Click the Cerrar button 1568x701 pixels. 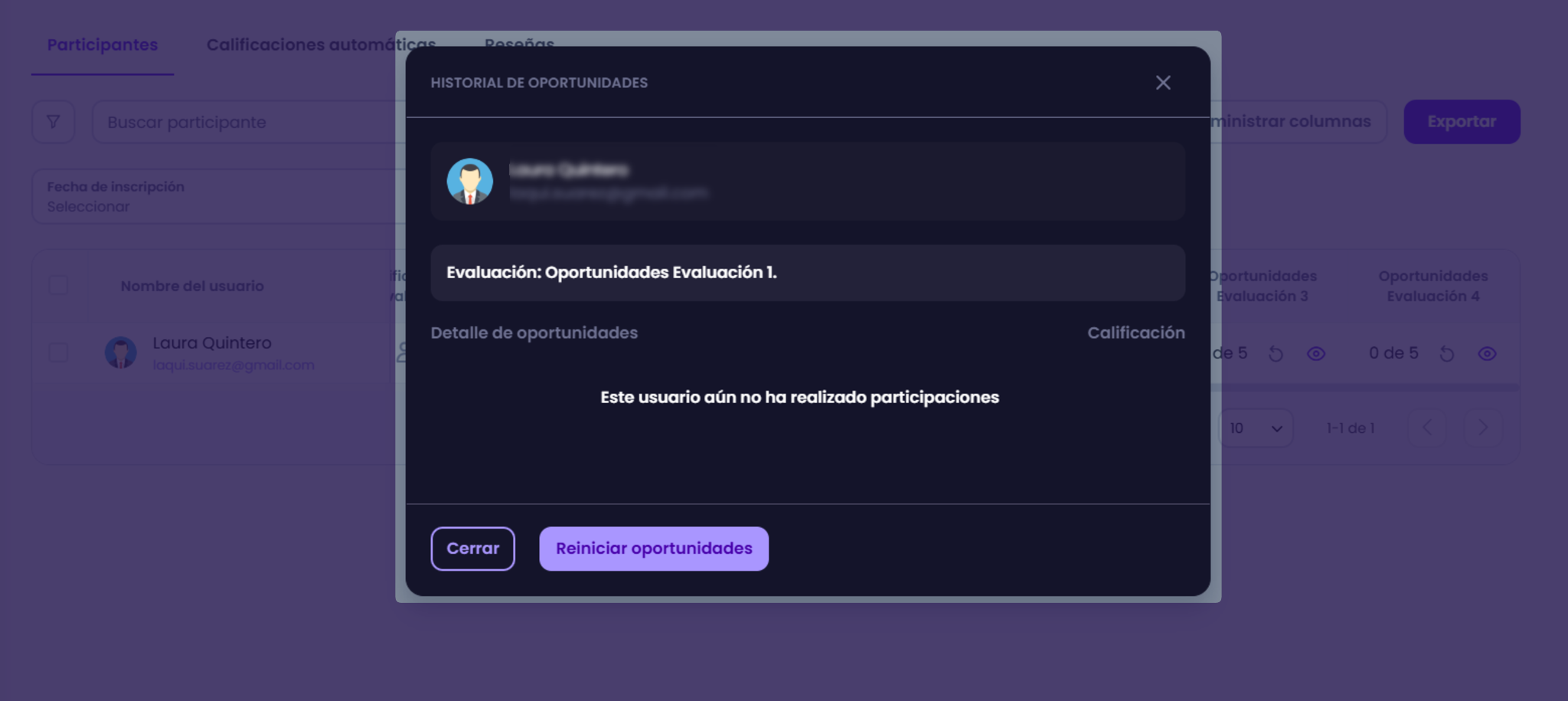pos(472,549)
